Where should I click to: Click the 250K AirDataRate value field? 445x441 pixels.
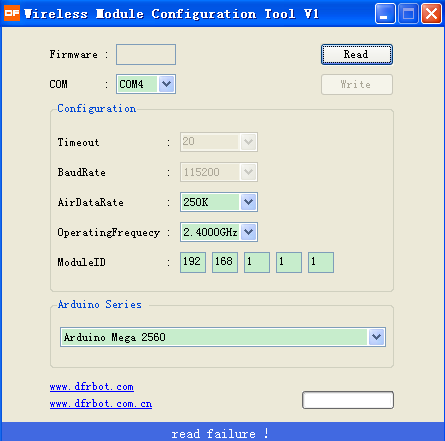[210, 202]
